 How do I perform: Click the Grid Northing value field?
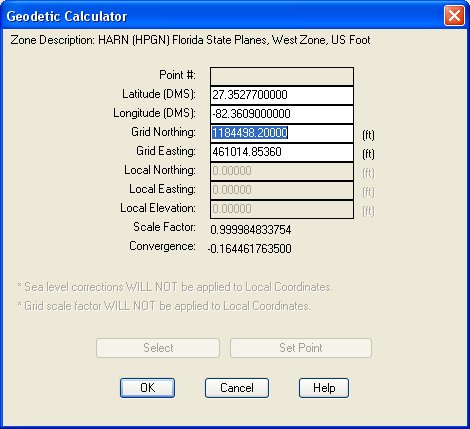(282, 133)
